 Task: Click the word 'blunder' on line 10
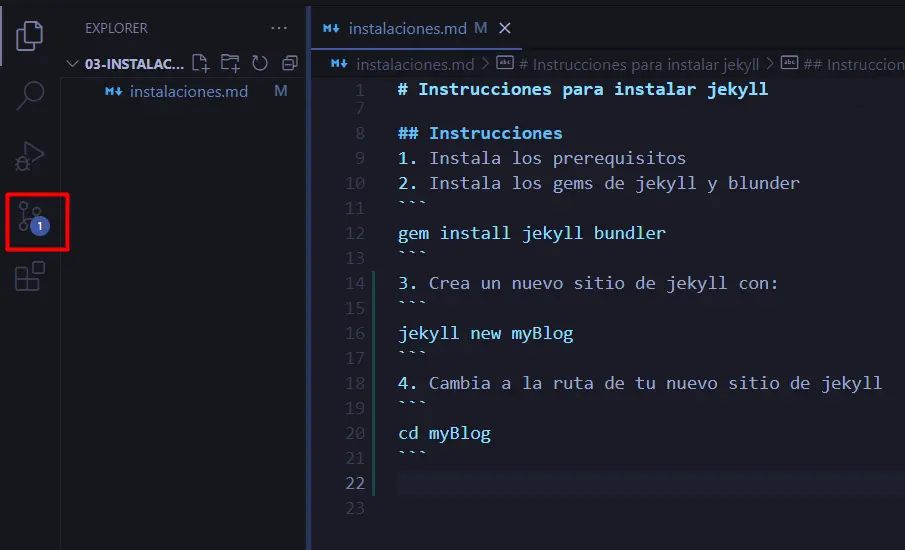[764, 183]
